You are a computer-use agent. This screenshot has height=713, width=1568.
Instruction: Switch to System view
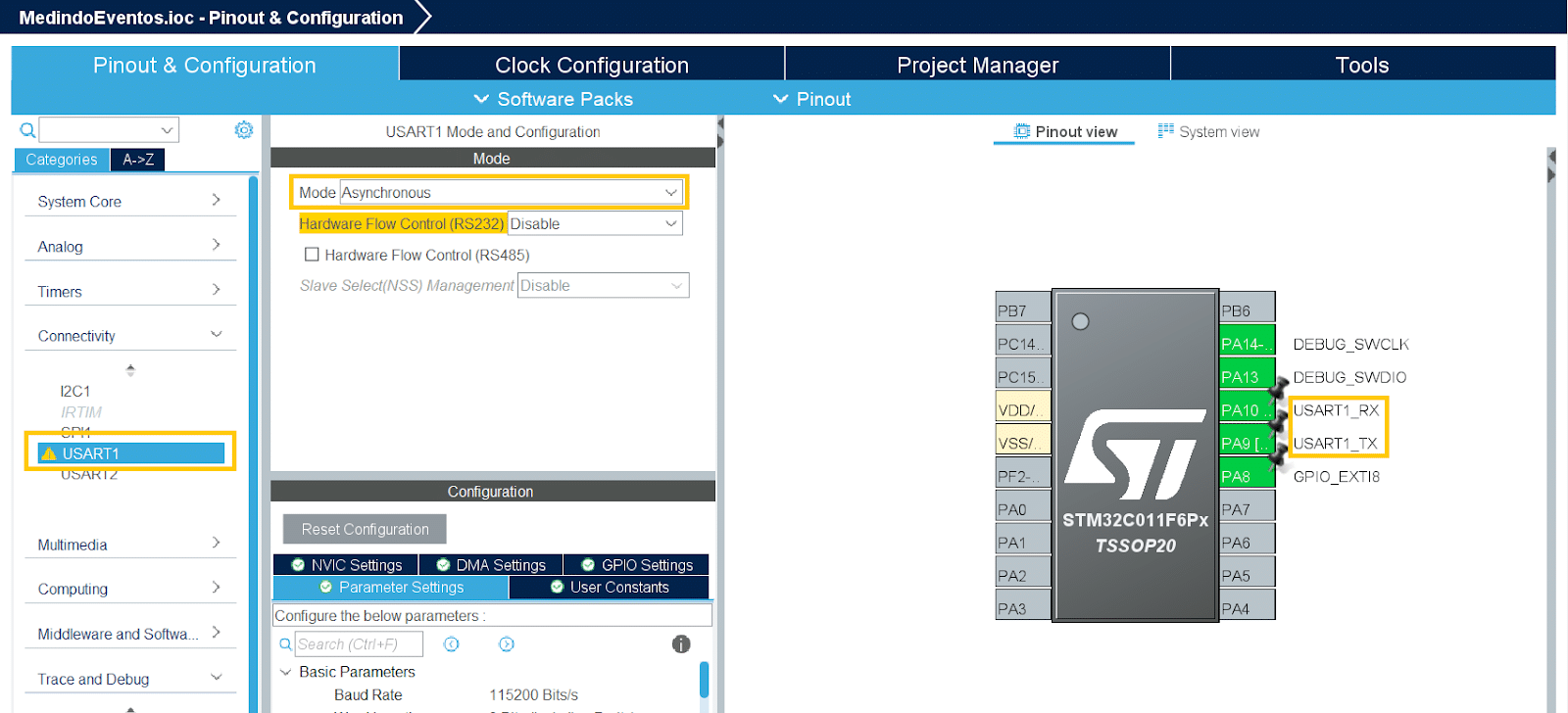(x=1208, y=131)
